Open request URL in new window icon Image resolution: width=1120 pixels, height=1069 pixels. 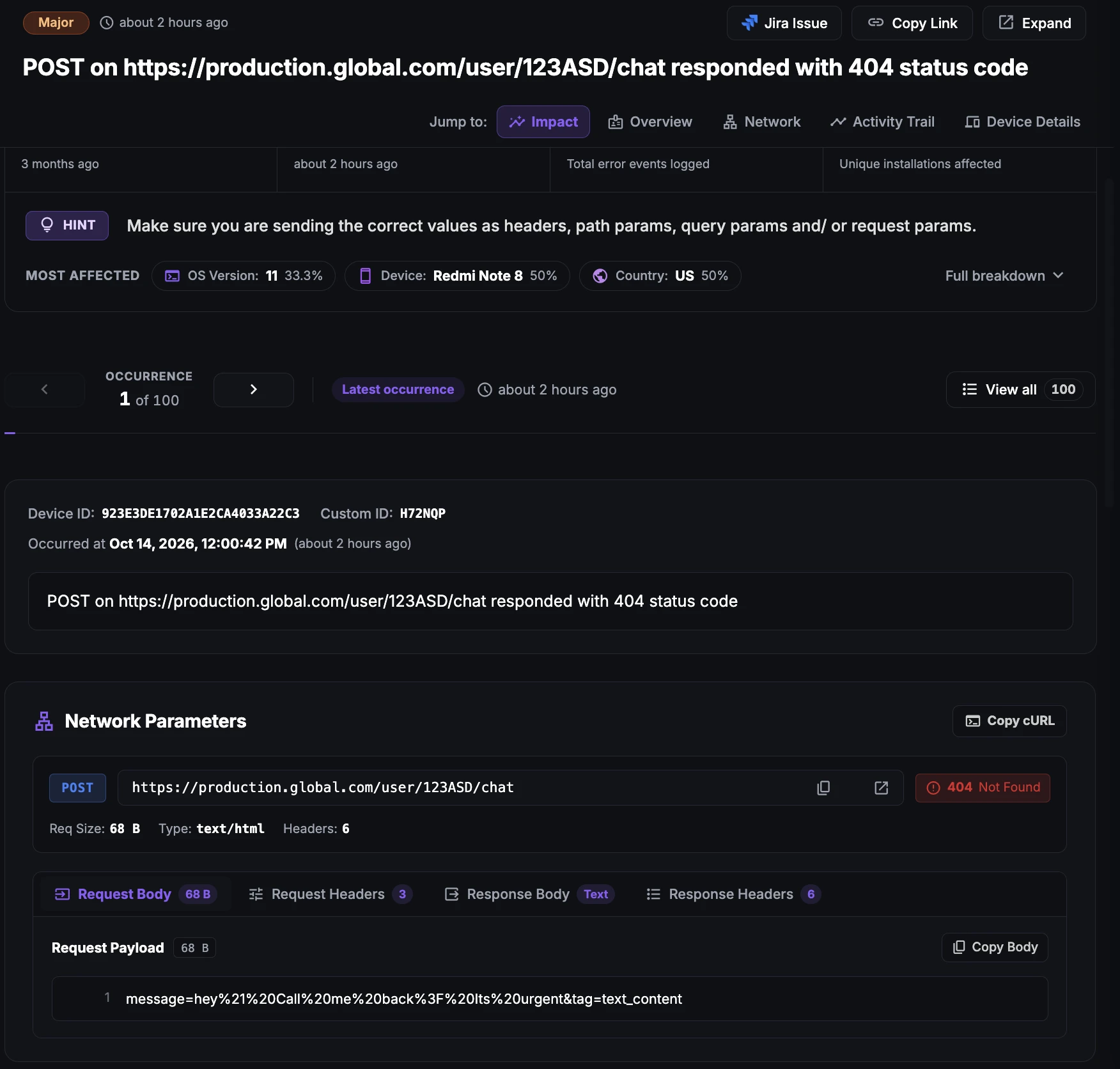click(882, 788)
